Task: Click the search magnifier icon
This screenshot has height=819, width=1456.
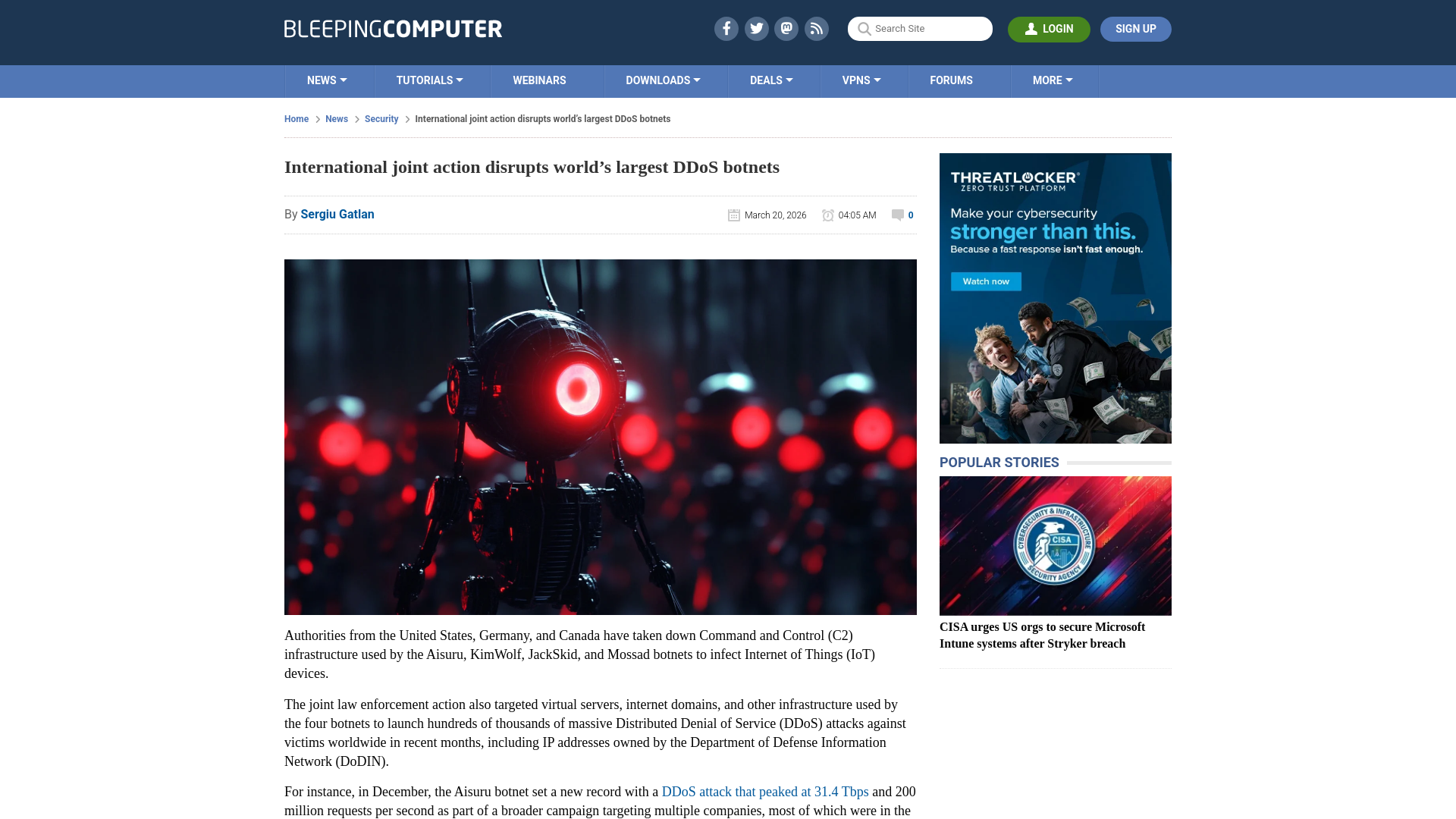Action: point(864,29)
